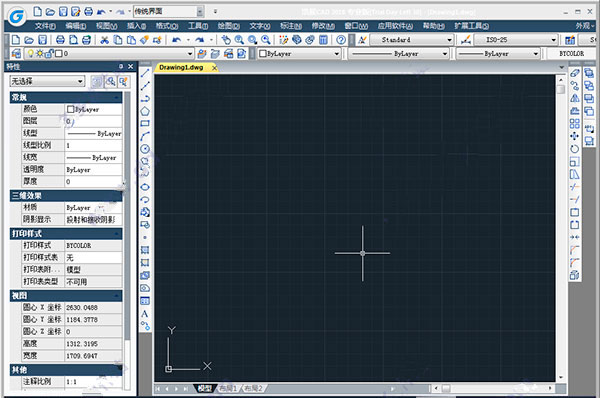Select the Line tool in draw toolbar
The height and width of the screenshot is (398, 600).
tap(145, 73)
